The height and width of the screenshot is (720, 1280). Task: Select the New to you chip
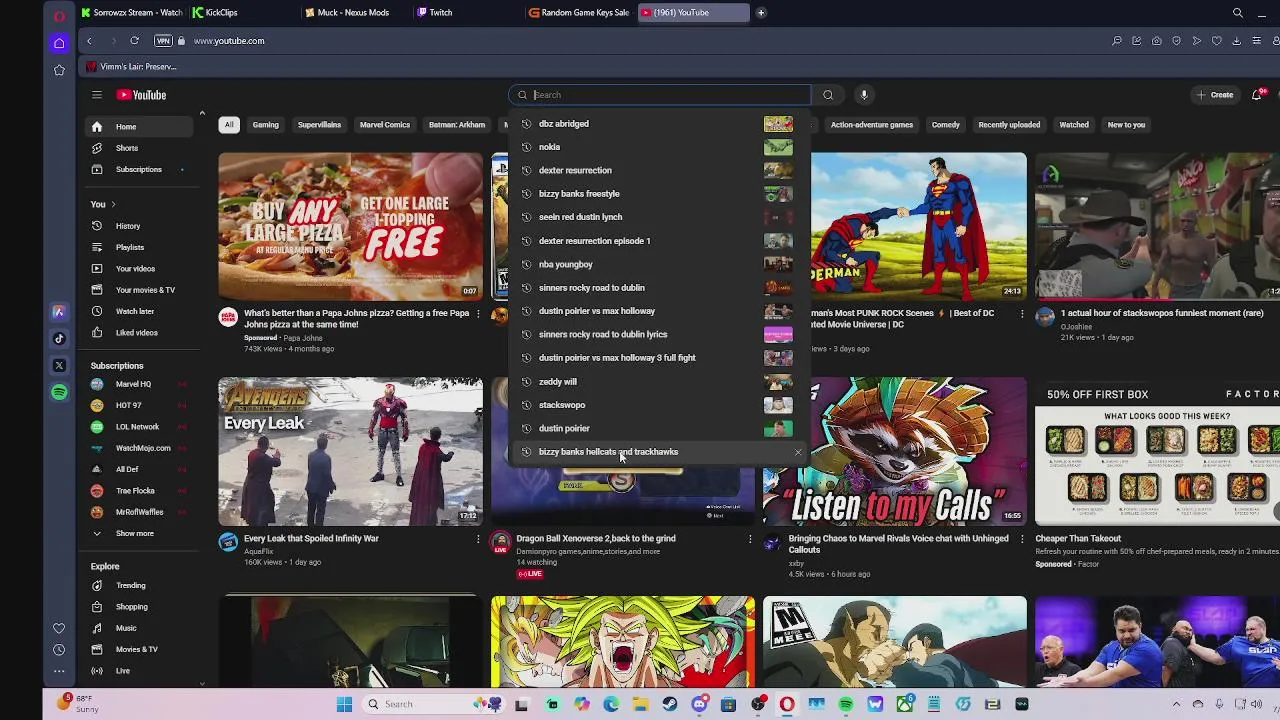coord(1126,125)
